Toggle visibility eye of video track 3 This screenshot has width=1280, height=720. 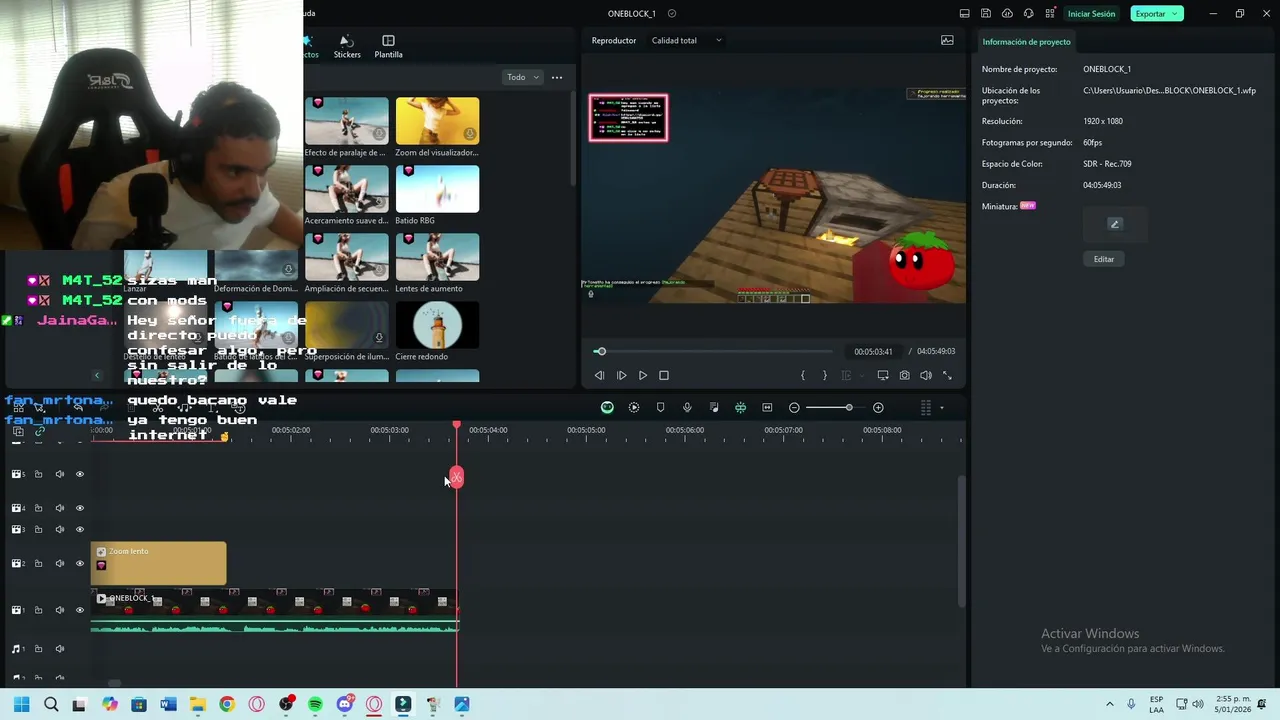tap(80, 529)
